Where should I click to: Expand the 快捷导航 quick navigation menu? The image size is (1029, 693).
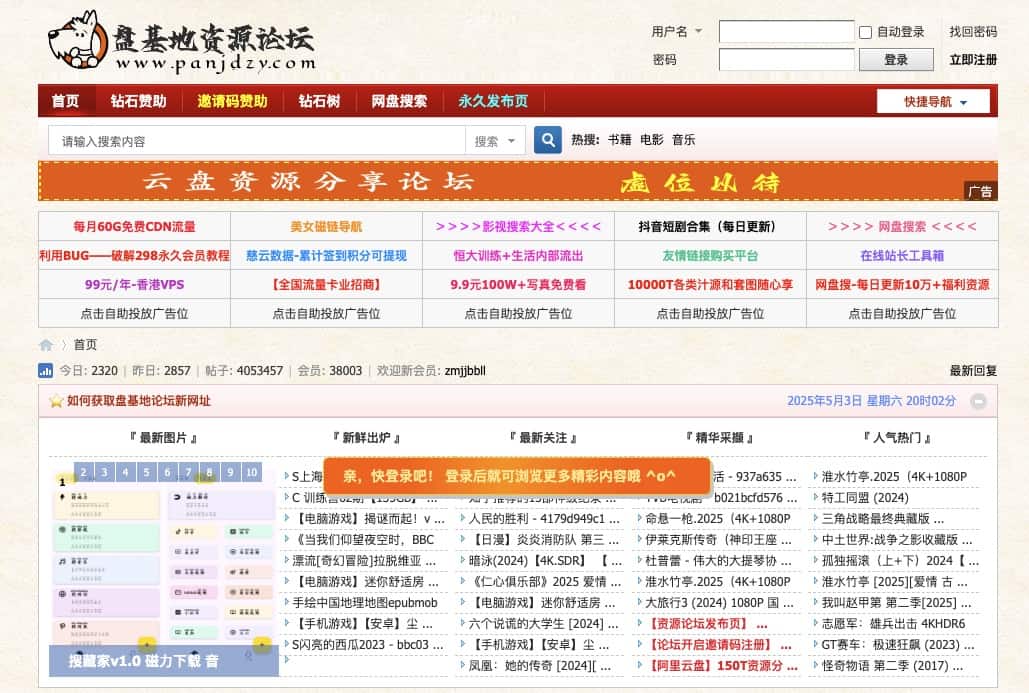tap(932, 101)
